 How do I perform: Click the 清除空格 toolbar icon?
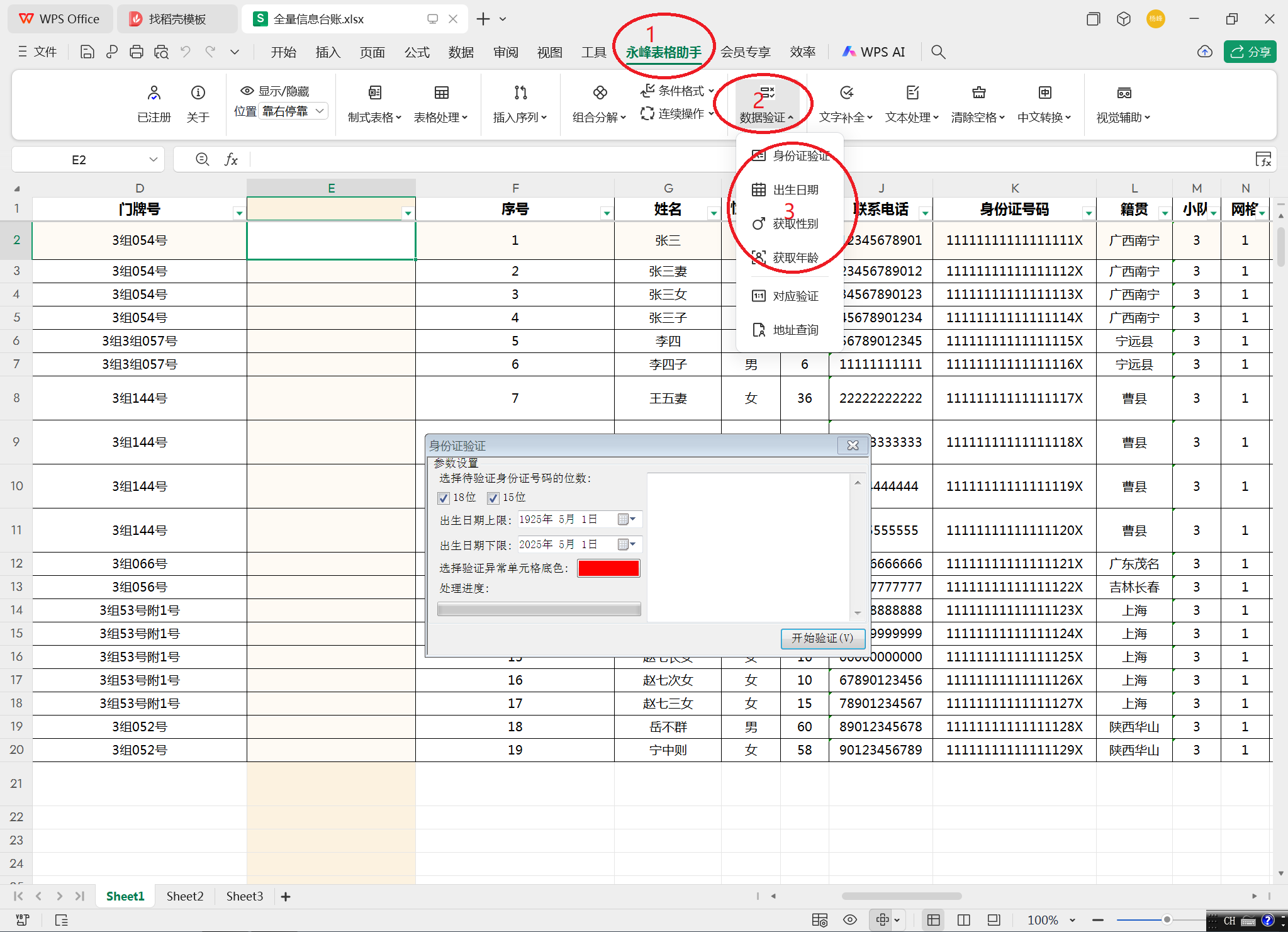click(x=978, y=93)
